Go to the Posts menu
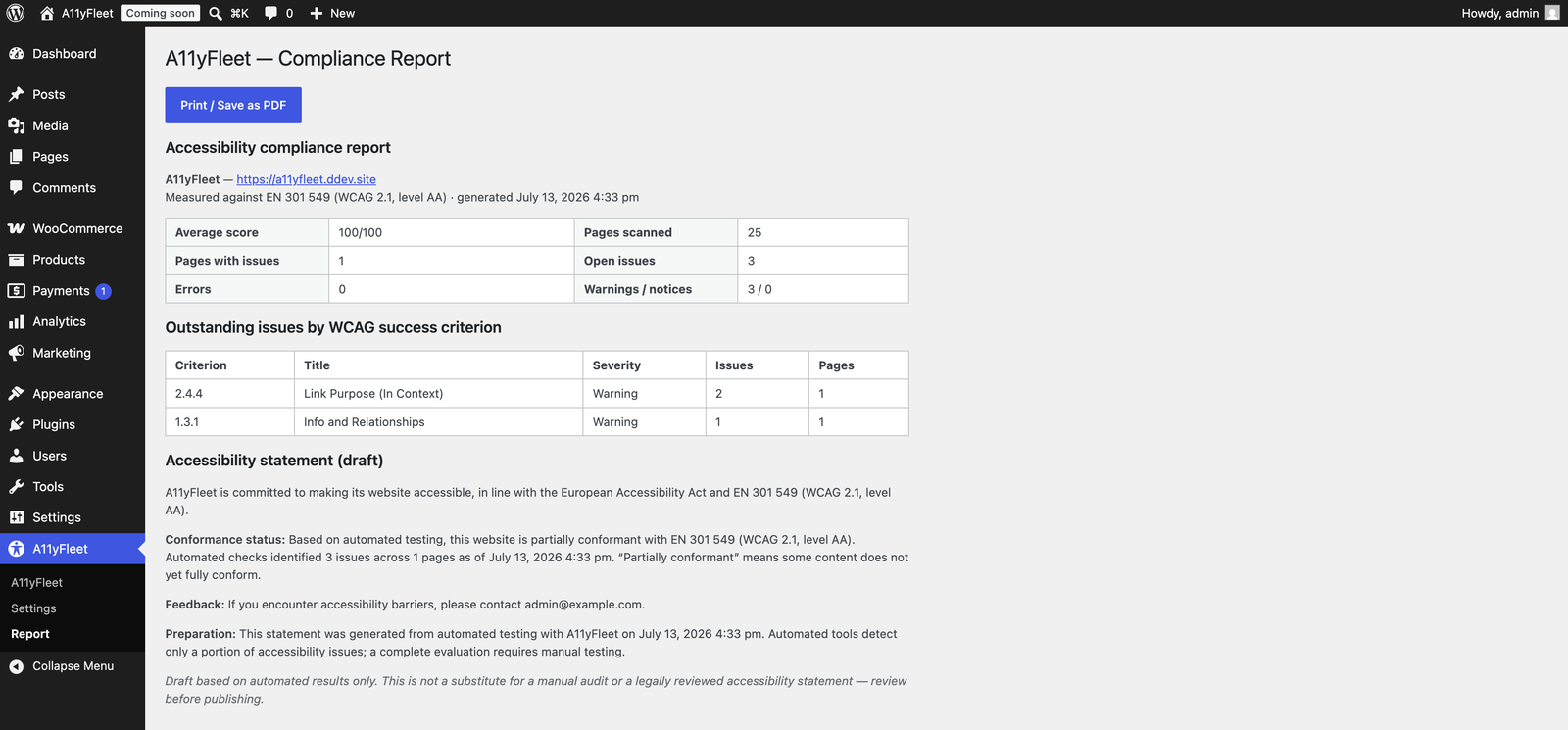 [x=73, y=94]
